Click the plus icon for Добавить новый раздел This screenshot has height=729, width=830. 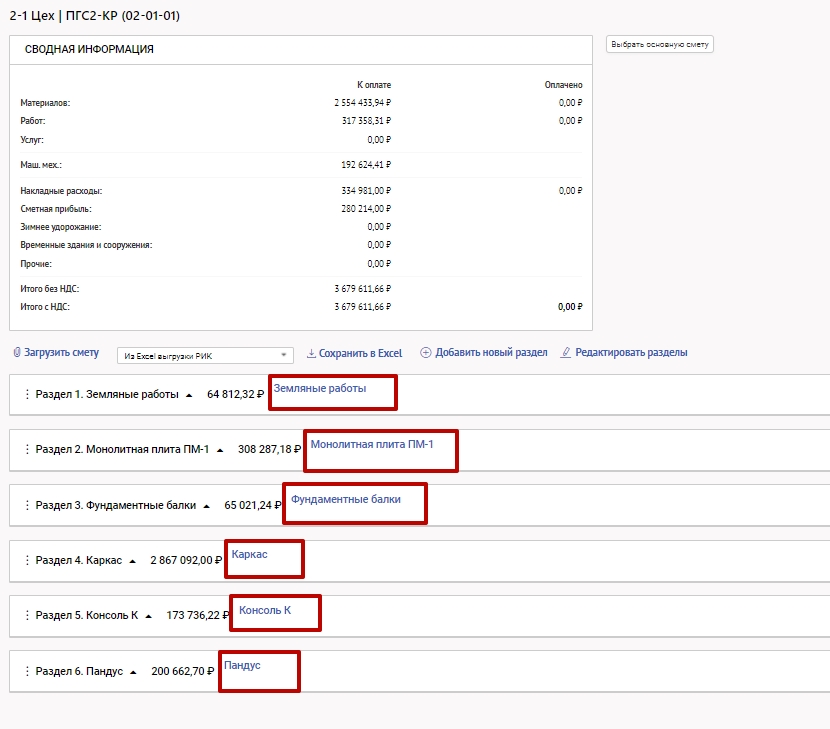click(x=425, y=353)
